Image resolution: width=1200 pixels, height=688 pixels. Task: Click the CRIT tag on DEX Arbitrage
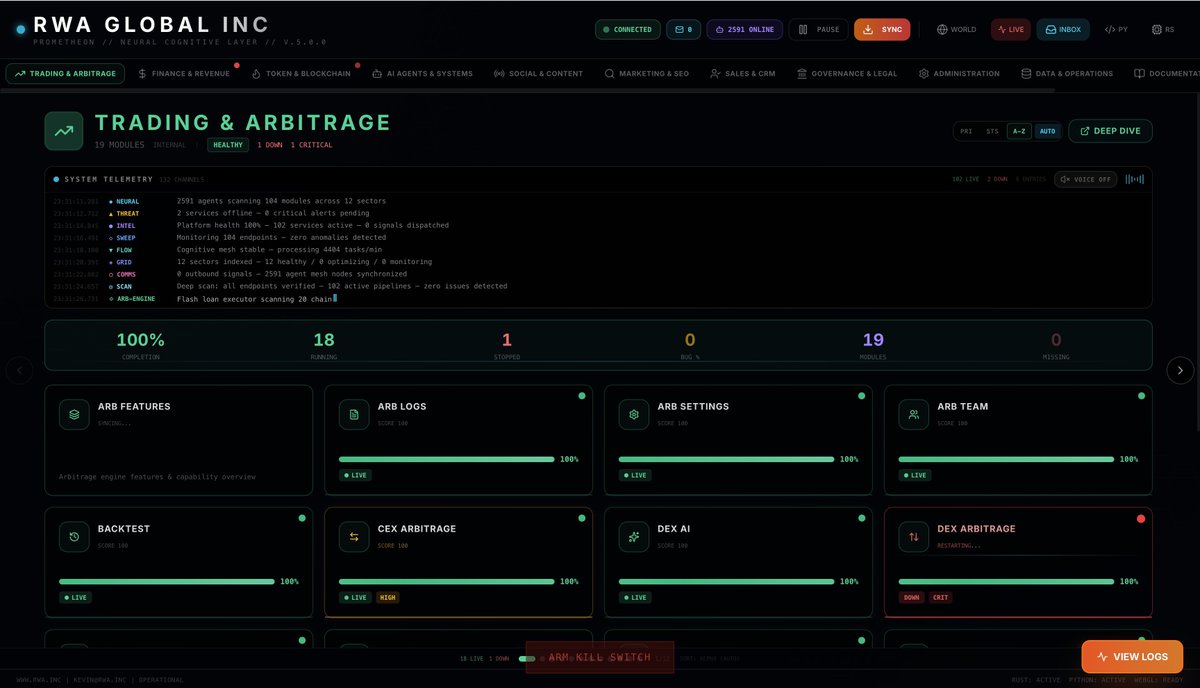[x=940, y=597]
